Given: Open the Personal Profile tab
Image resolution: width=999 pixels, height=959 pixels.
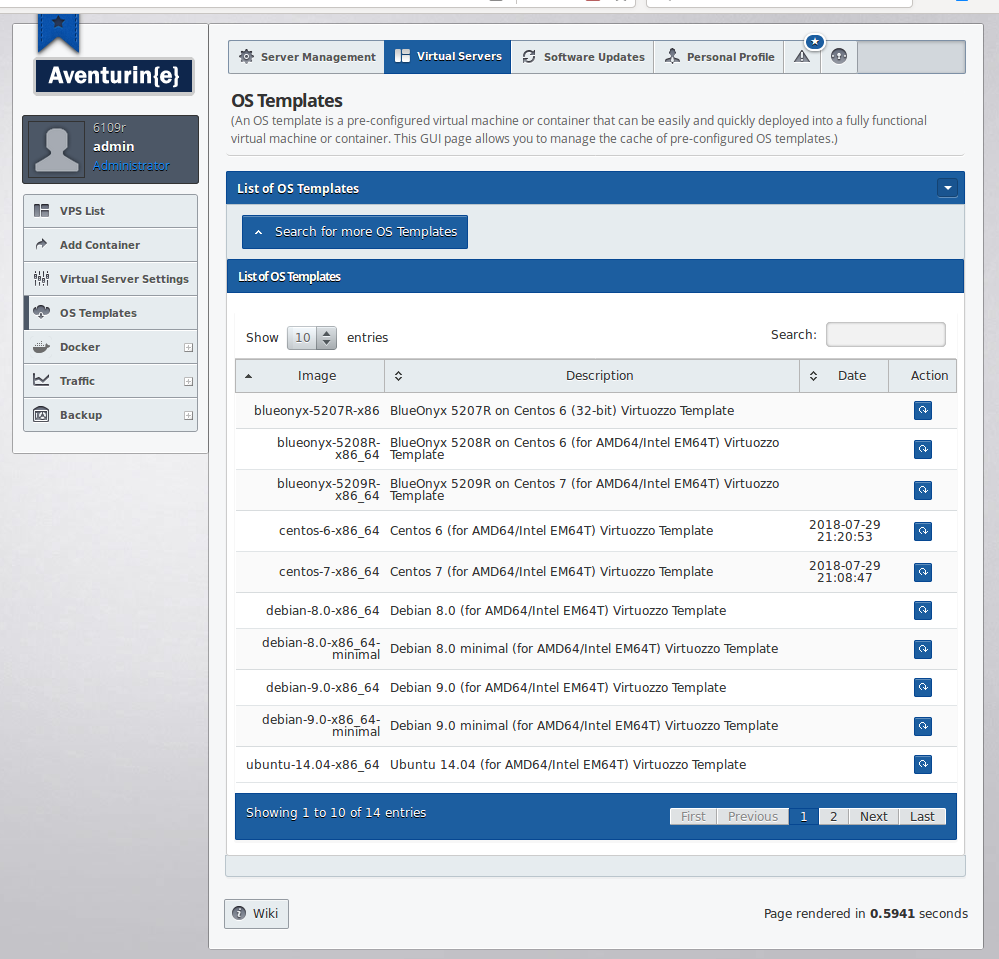Looking at the screenshot, I should coord(719,57).
